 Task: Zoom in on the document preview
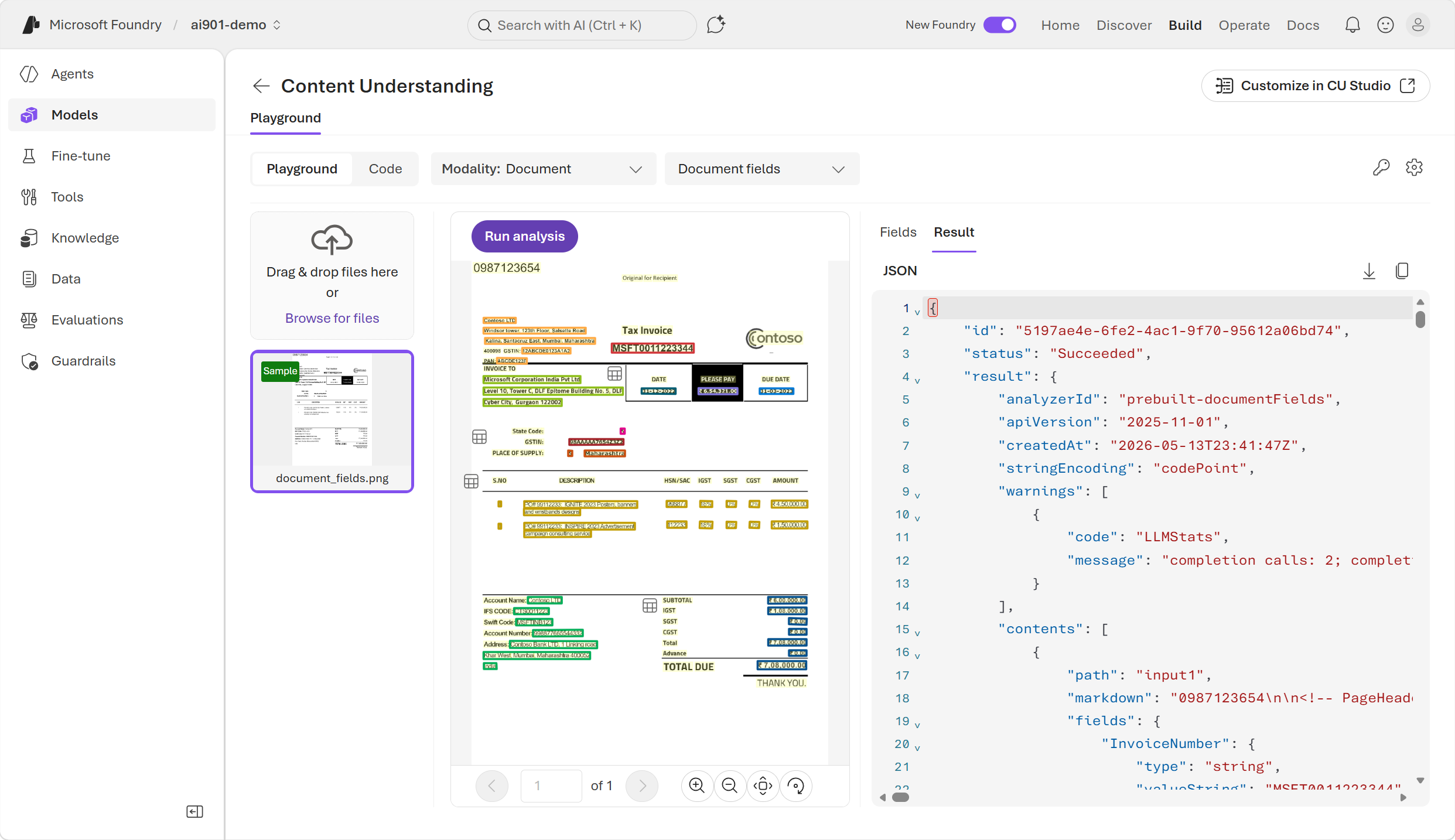[697, 786]
